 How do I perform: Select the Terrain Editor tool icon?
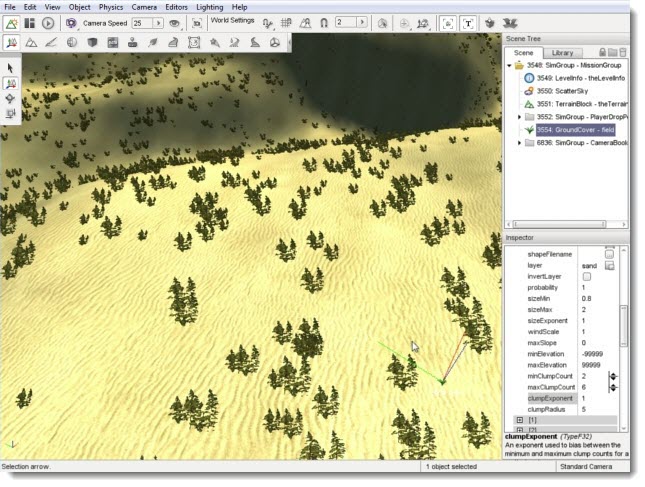pyautogui.click(x=31, y=43)
